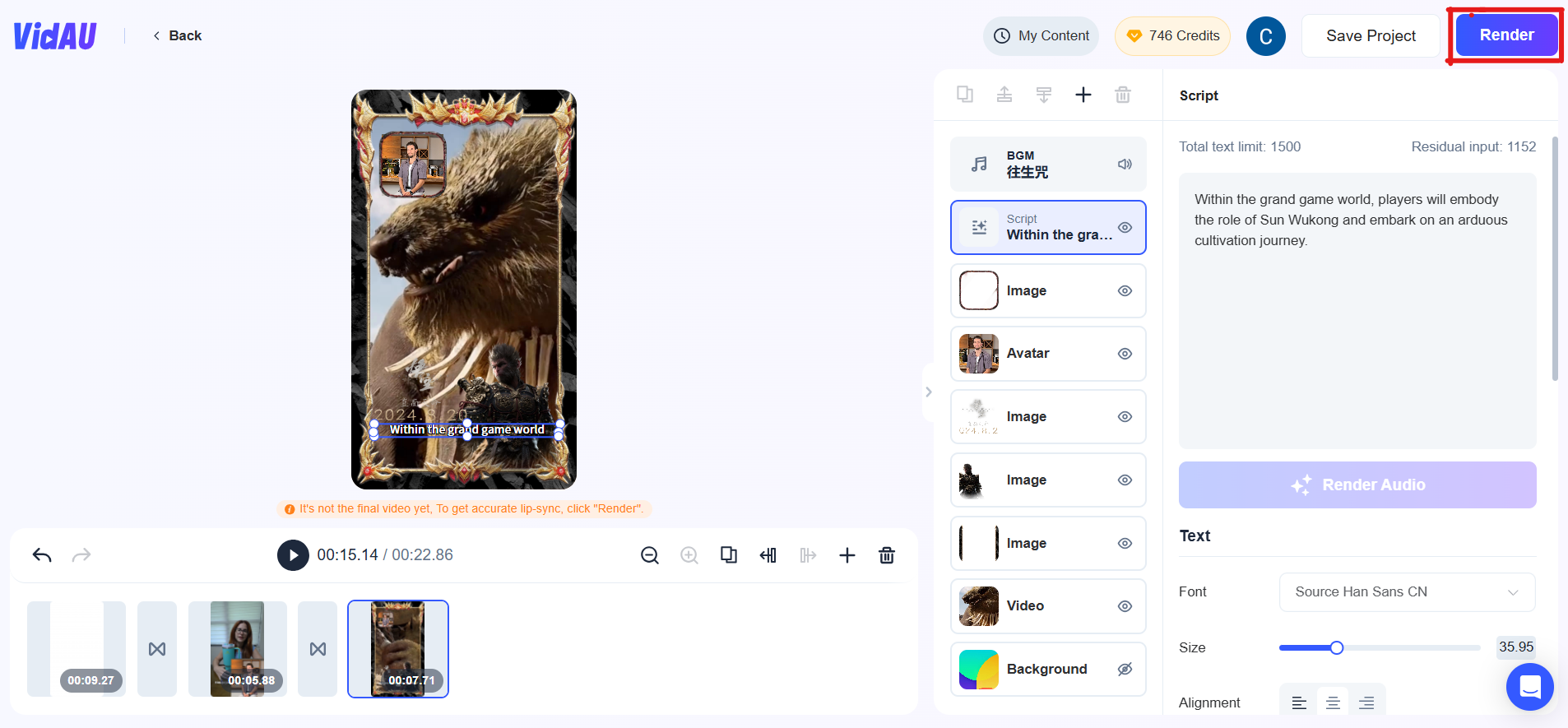Select the second scene 00:05.88
Viewport: 1568px width, 728px height.
(x=238, y=649)
